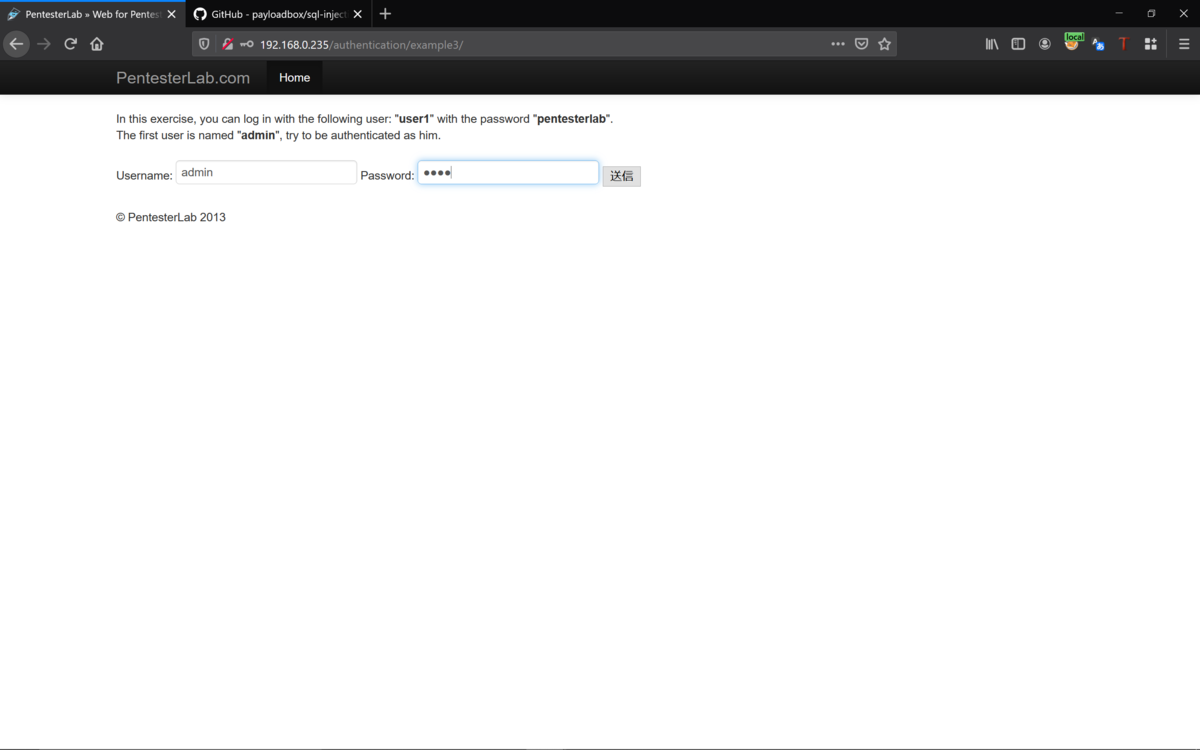Click the Password: label
Viewport: 1200px width, 750px height.
pyautogui.click(x=387, y=176)
